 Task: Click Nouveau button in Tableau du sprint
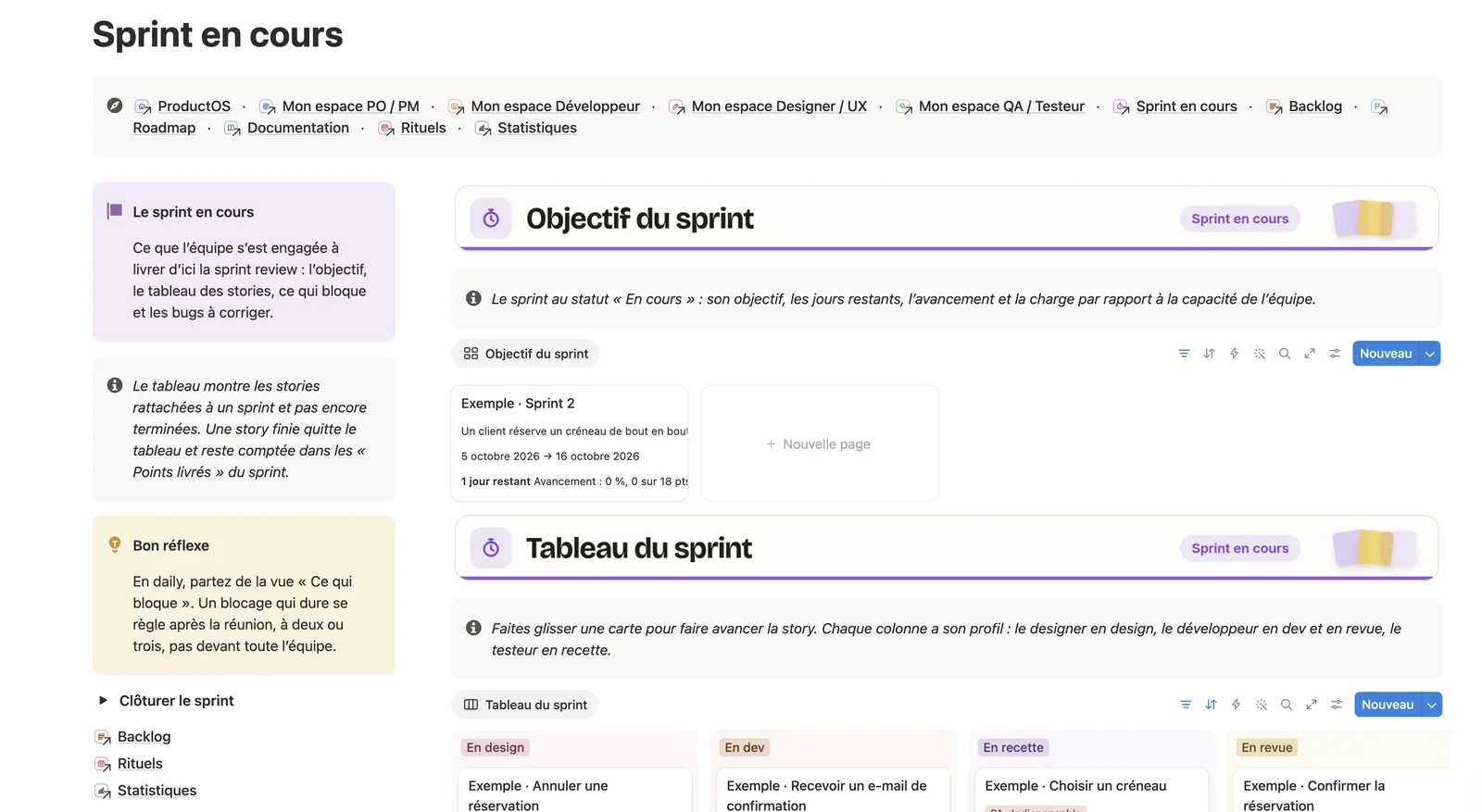coord(1388,705)
